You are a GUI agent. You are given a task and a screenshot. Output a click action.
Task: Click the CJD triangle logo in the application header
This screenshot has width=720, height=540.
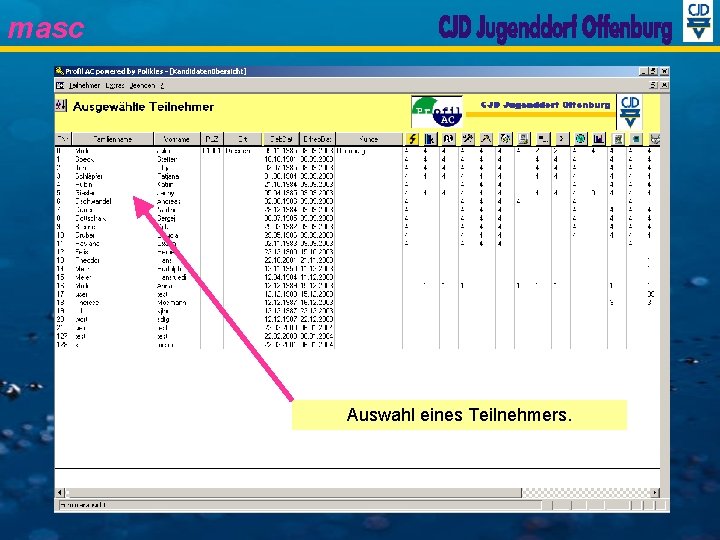coord(630,112)
